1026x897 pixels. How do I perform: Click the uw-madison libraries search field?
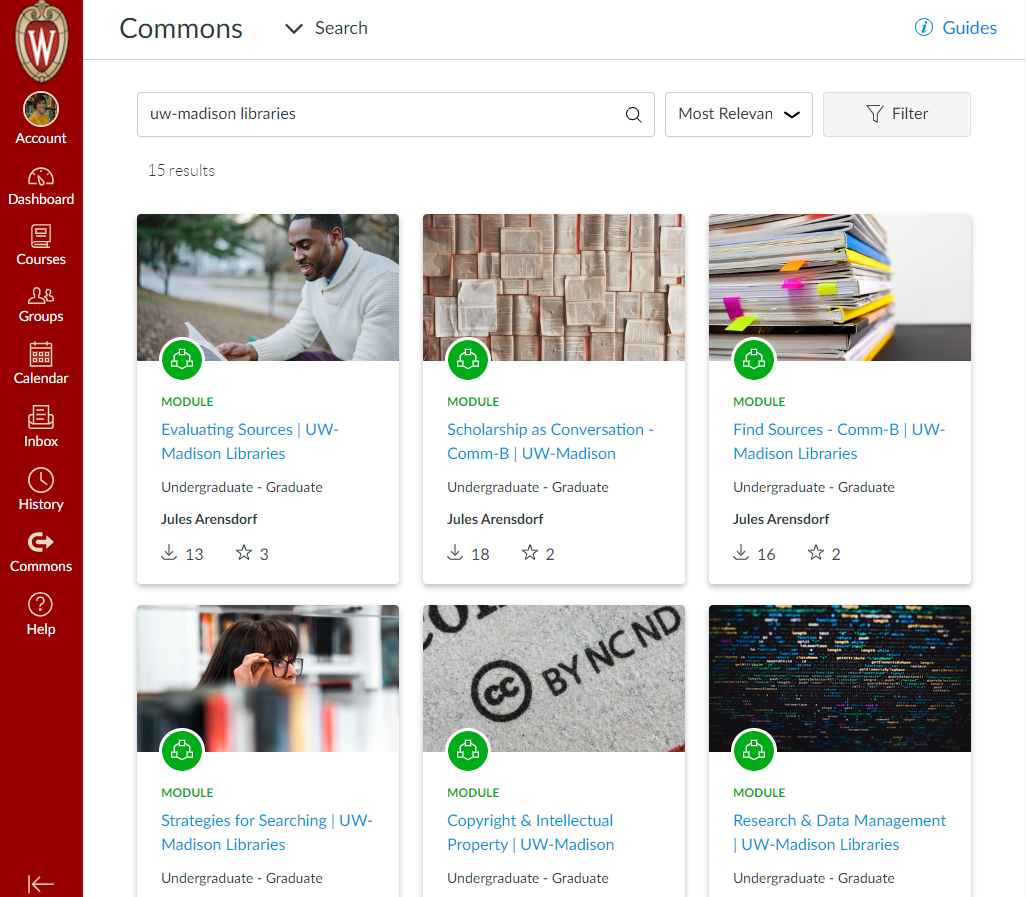(380, 115)
